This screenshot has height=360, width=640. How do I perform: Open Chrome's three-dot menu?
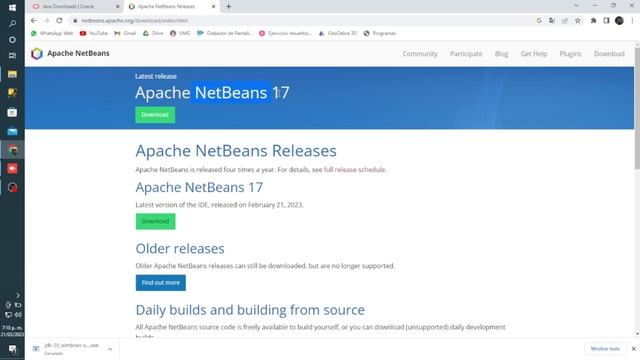coord(632,20)
